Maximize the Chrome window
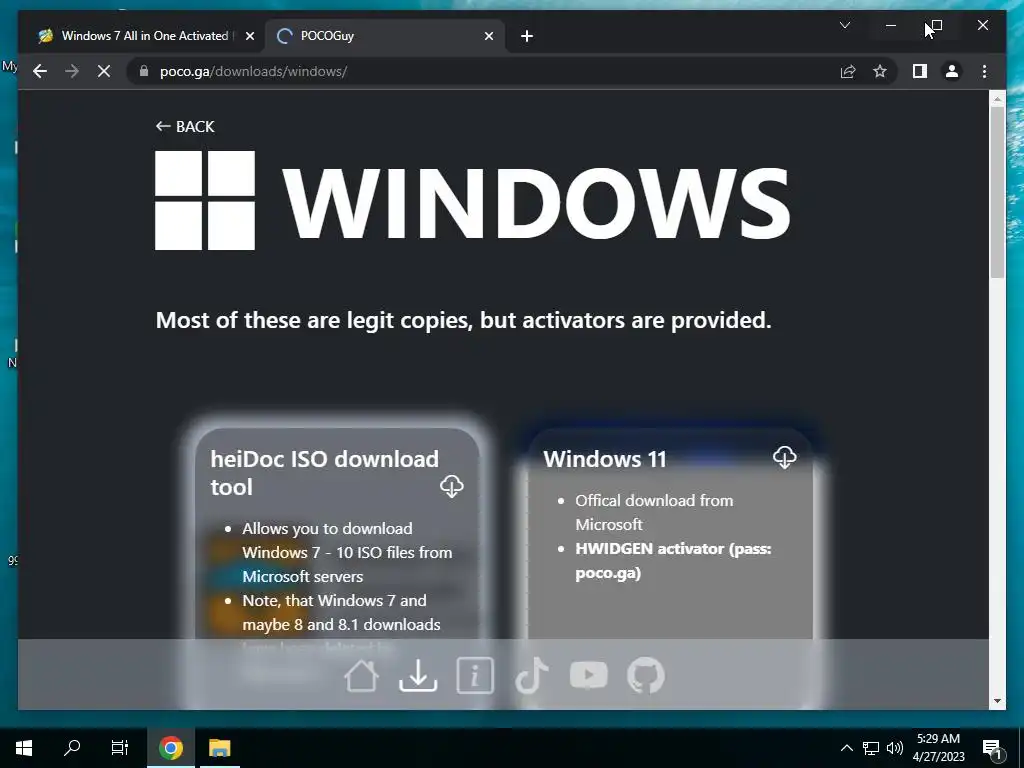1024x768 pixels. pyautogui.click(x=936, y=25)
